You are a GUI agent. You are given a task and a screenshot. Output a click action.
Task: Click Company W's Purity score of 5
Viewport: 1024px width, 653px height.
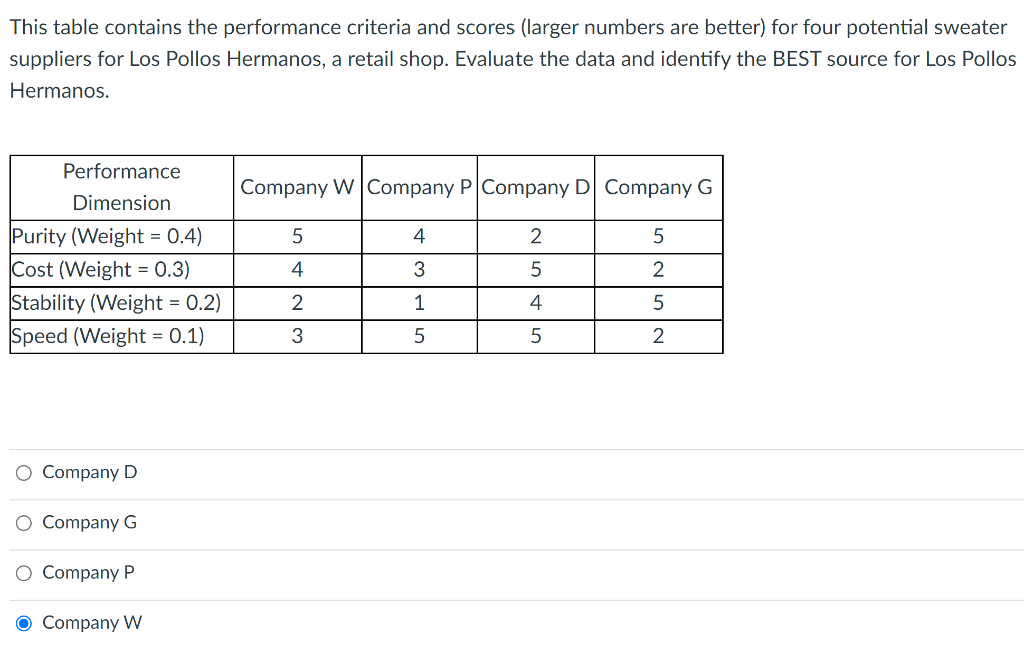click(x=297, y=236)
